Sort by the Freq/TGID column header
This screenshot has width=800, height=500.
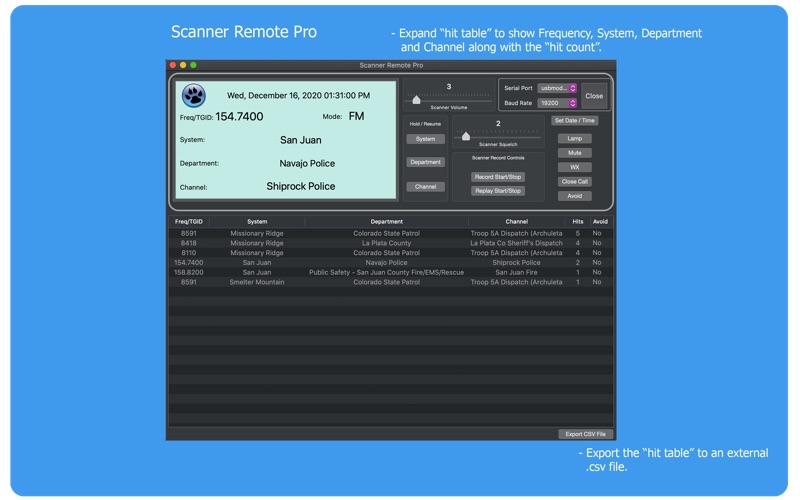pyautogui.click(x=189, y=222)
